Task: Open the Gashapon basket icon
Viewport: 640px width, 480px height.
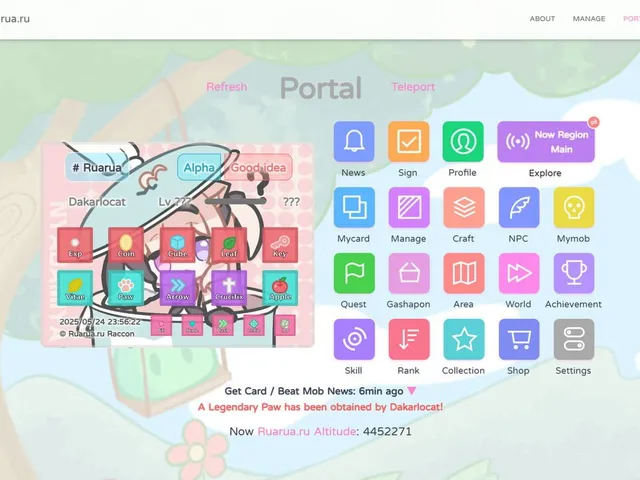Action: click(x=409, y=273)
